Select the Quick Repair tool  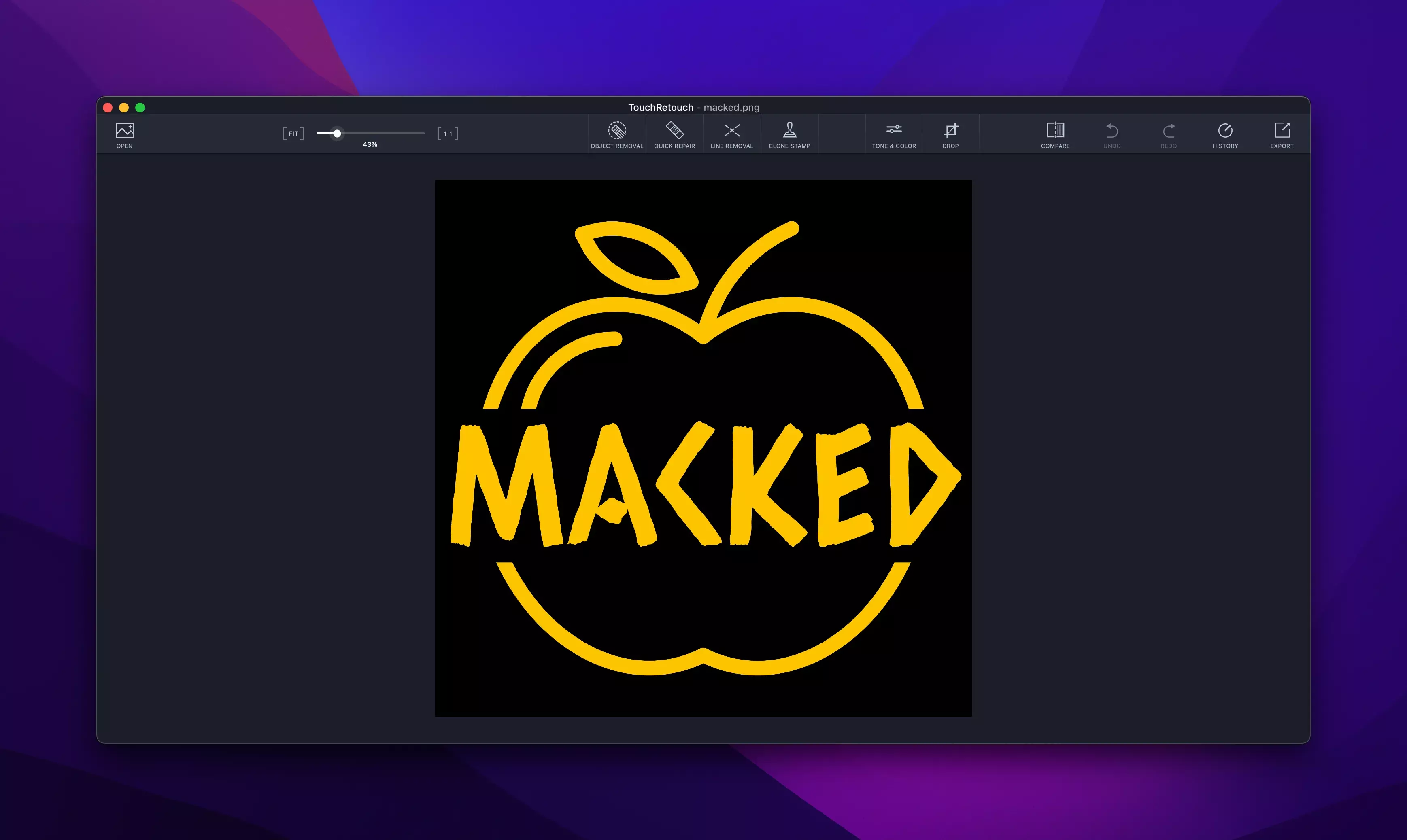(674, 132)
